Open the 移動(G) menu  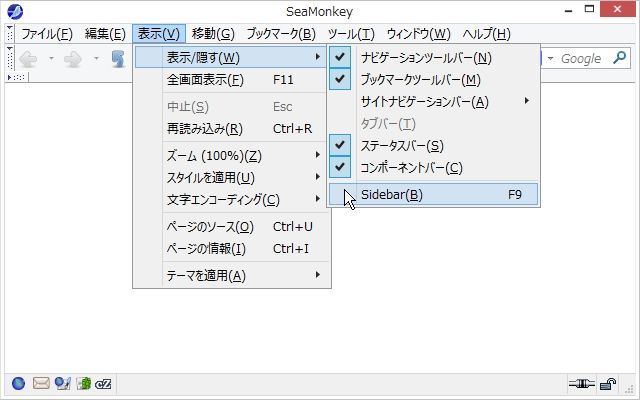tap(213, 34)
